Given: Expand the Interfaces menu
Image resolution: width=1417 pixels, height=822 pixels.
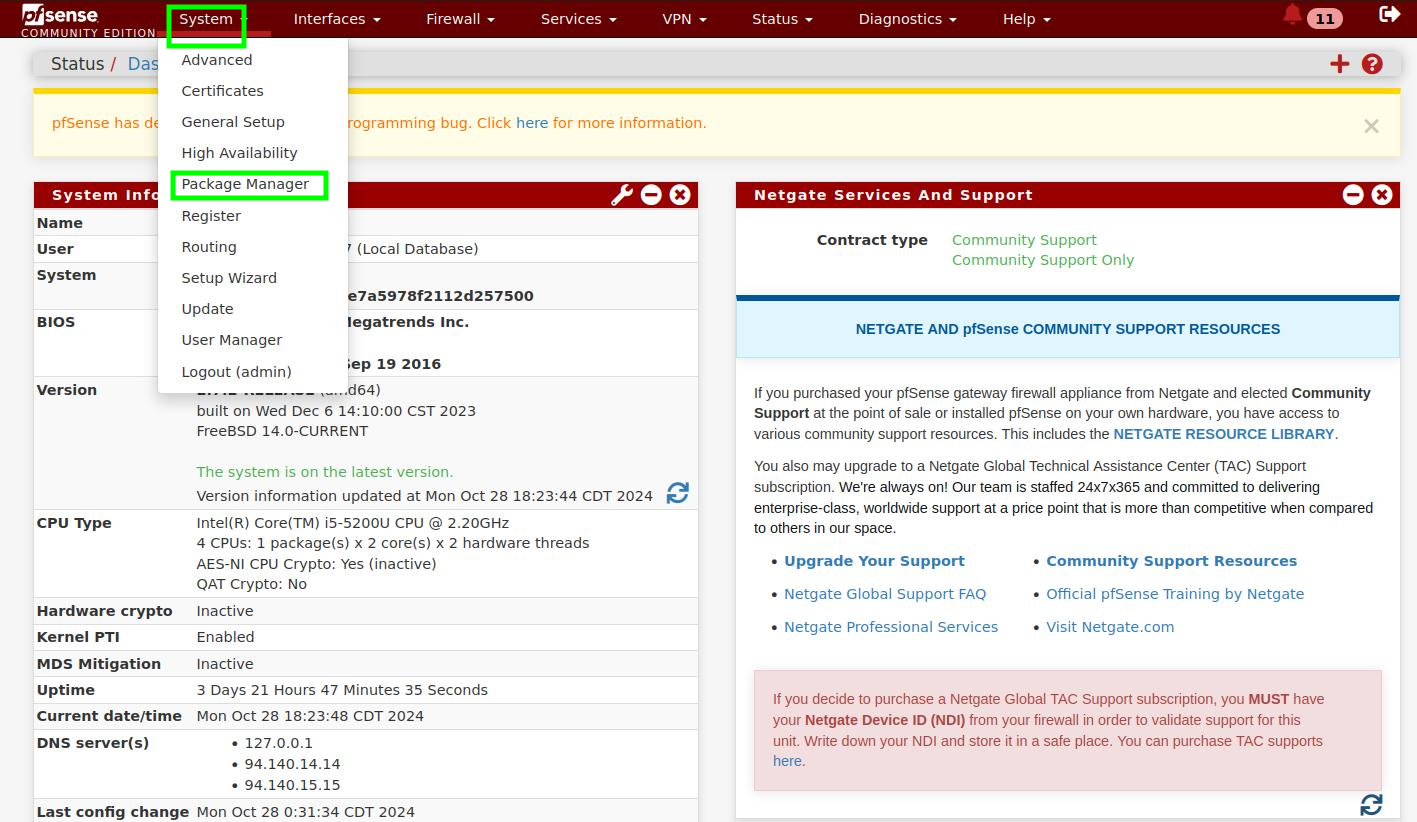Looking at the screenshot, I should pyautogui.click(x=337, y=19).
